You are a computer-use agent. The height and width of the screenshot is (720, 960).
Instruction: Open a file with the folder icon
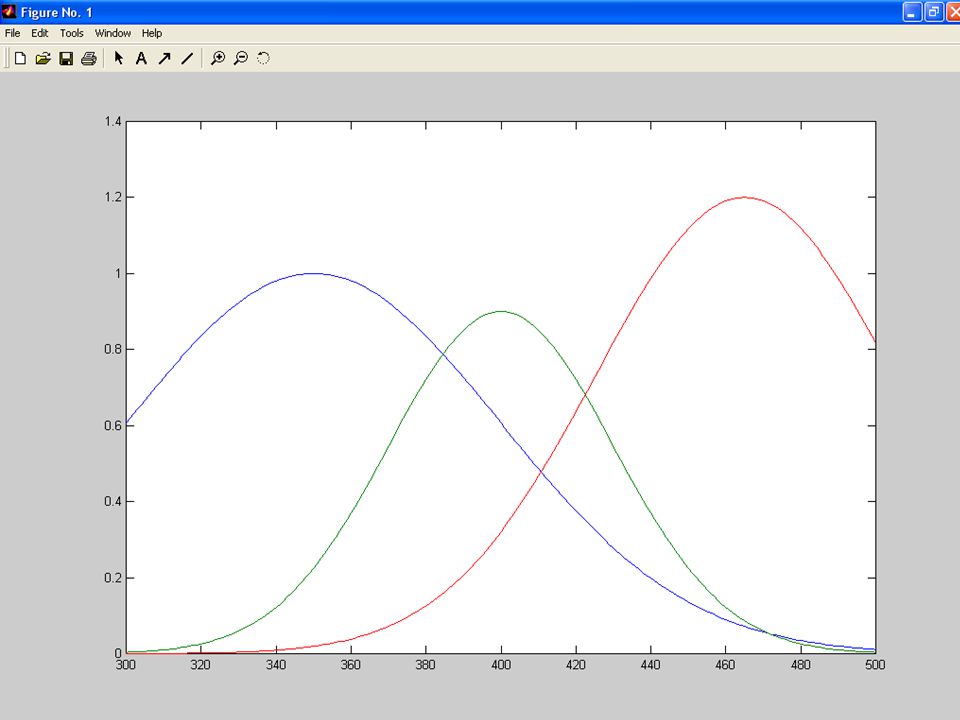pos(43,58)
